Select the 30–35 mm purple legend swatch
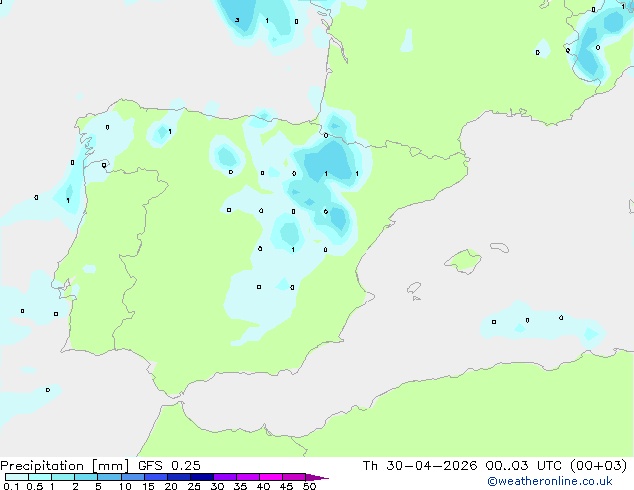The height and width of the screenshot is (490, 634). (x=224, y=477)
